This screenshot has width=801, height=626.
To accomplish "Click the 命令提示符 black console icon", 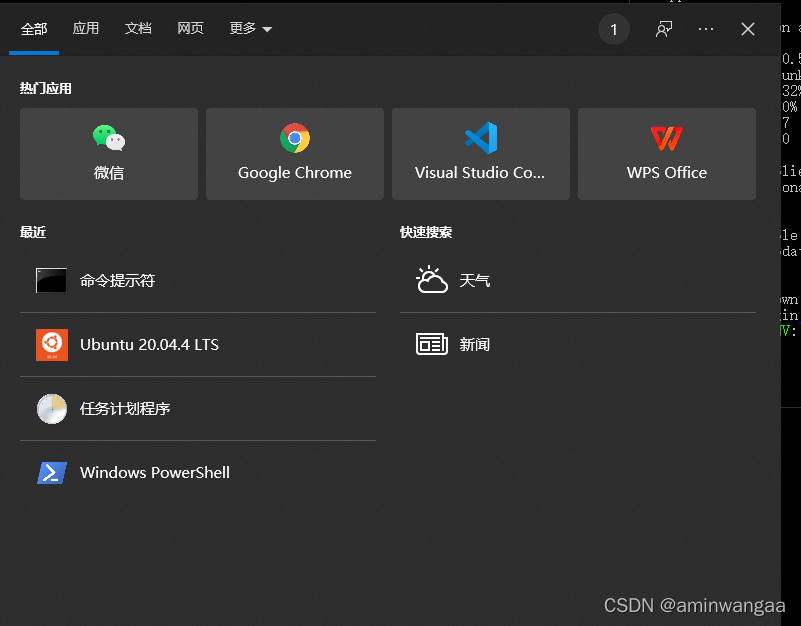I will click(52, 281).
